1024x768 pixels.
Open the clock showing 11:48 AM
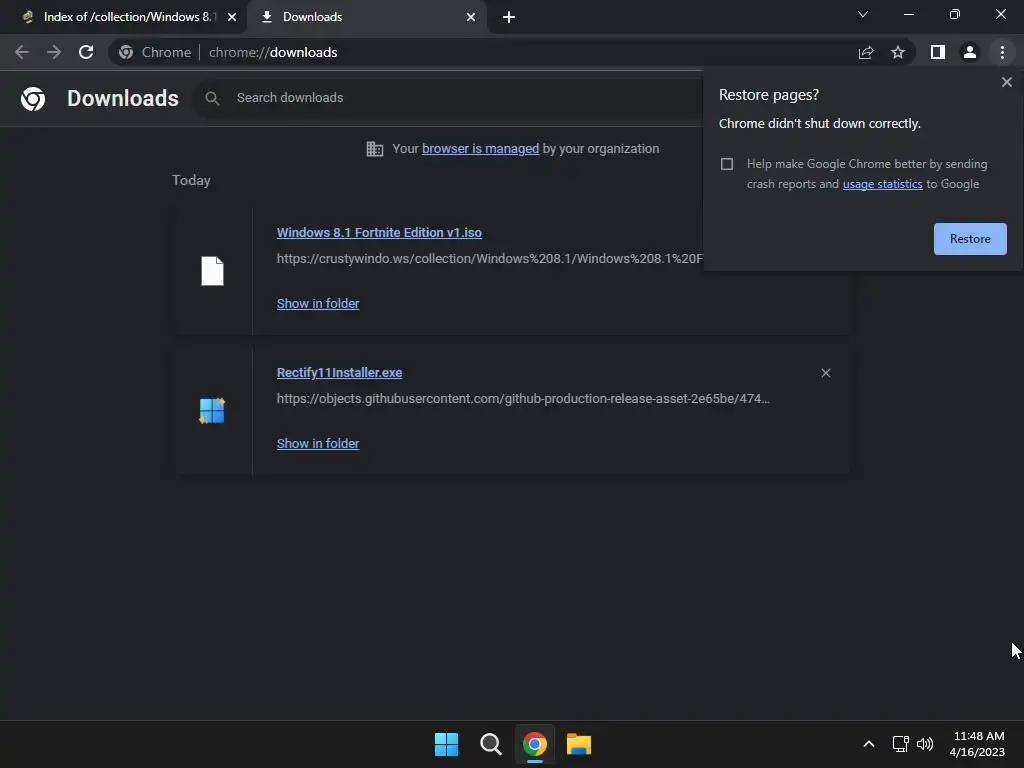coord(977,744)
